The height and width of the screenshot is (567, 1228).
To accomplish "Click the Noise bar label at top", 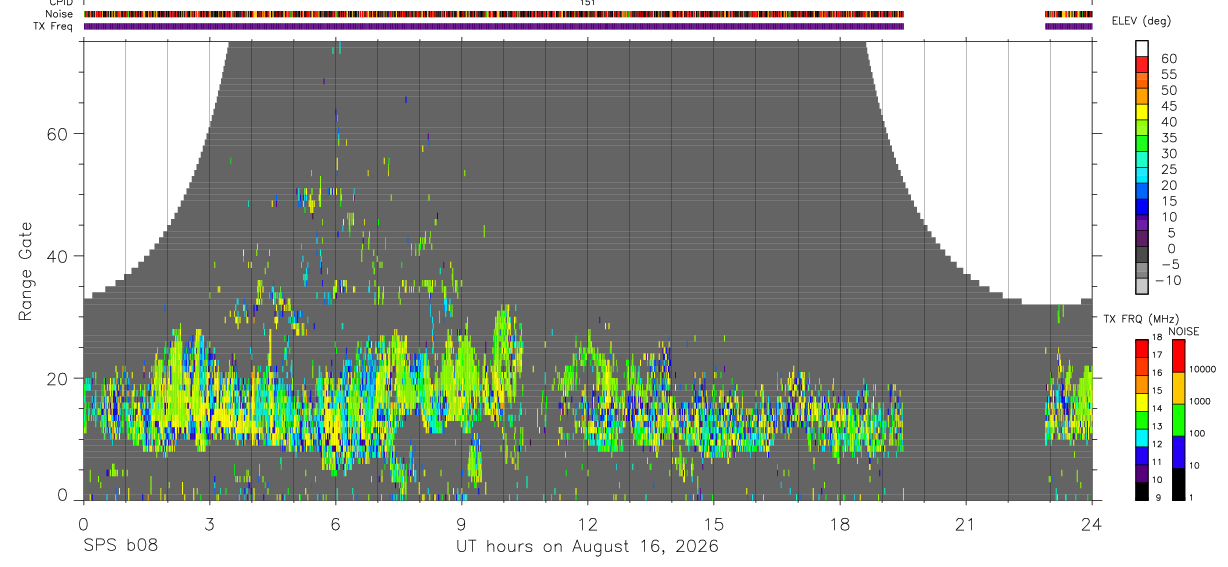I will click(60, 14).
